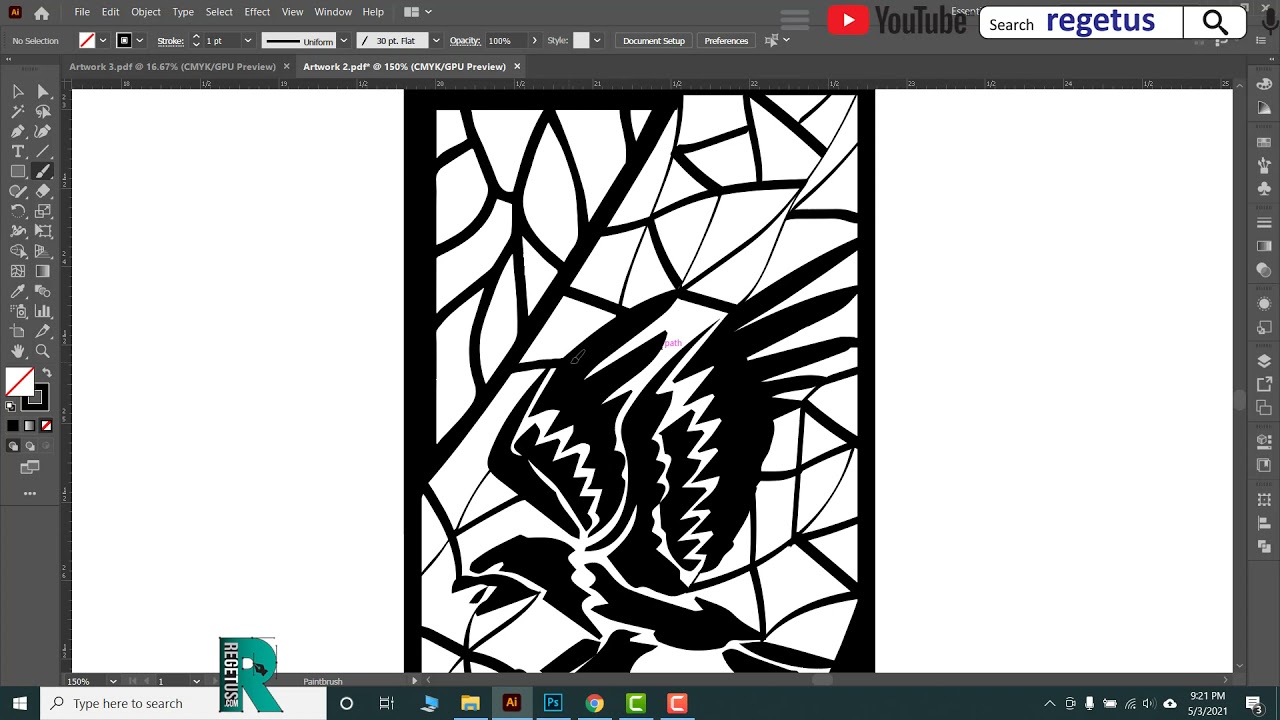
Task: Select the Paintbrush tool in toolbar
Action: pyautogui.click(x=43, y=172)
